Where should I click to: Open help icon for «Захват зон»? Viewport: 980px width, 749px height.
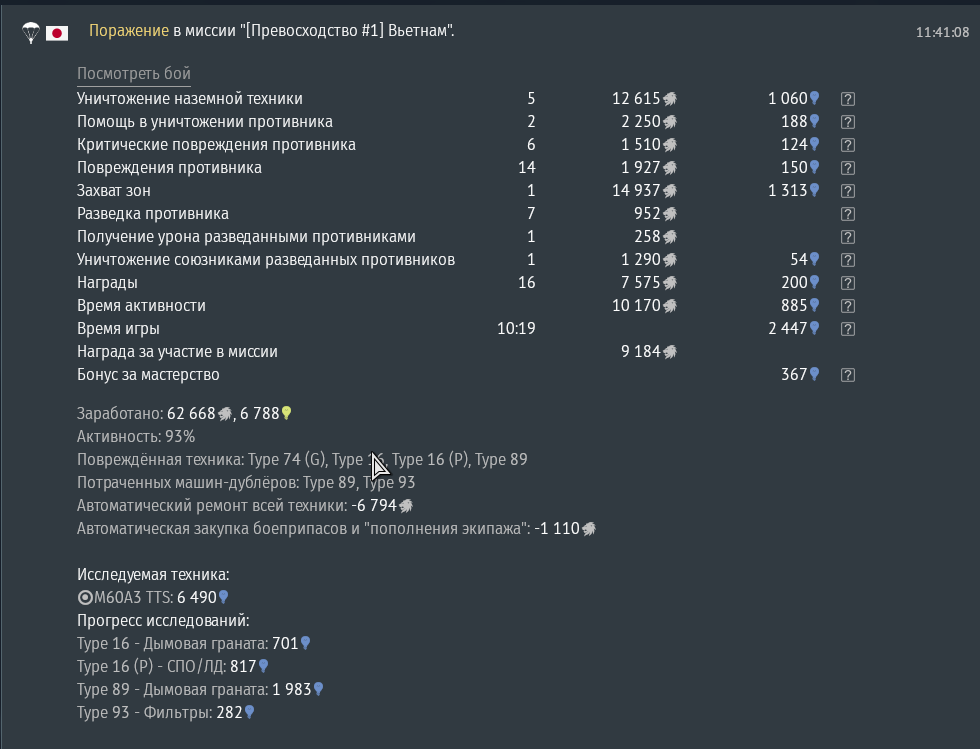(848, 191)
